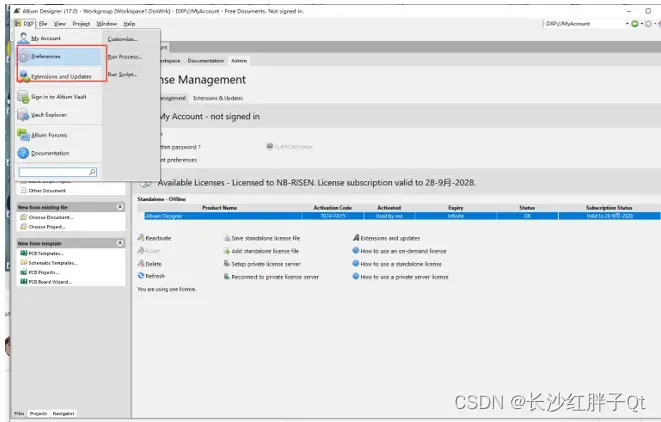Click the Product Name column header
This screenshot has width=661, height=422.
point(220,208)
